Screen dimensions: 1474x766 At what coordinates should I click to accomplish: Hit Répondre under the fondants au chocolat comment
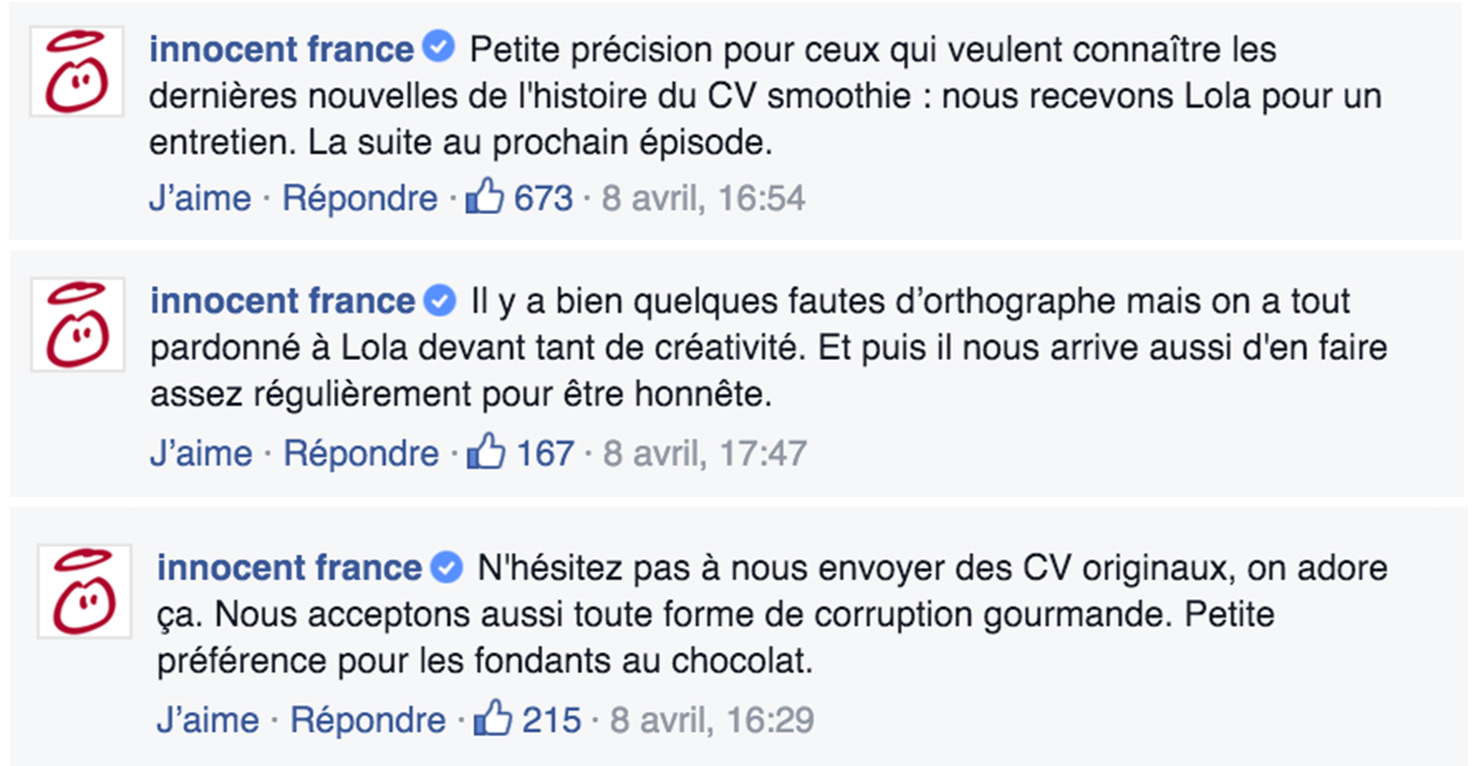(368, 720)
